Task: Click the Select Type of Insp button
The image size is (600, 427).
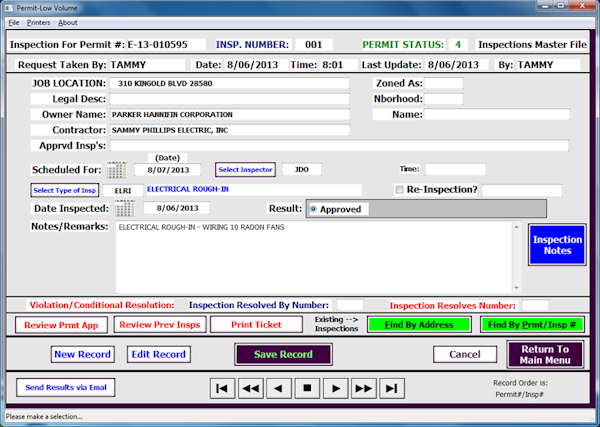Action: (x=65, y=190)
